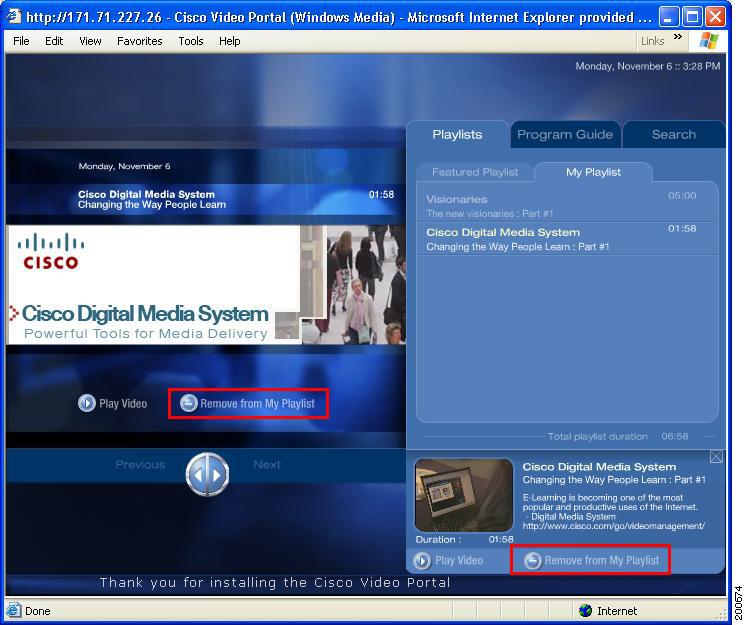Select the Featured Playlist sub-tab
The image size is (745, 625).
(475, 172)
